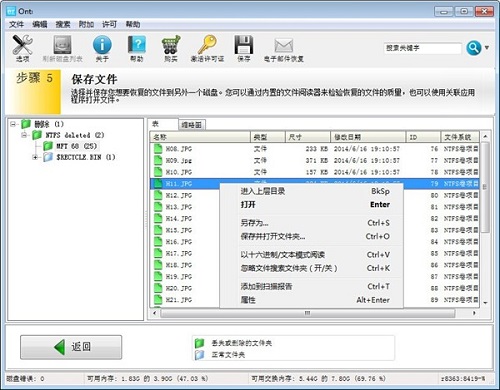
Task: Open the 搜索 menu
Action: [63, 24]
